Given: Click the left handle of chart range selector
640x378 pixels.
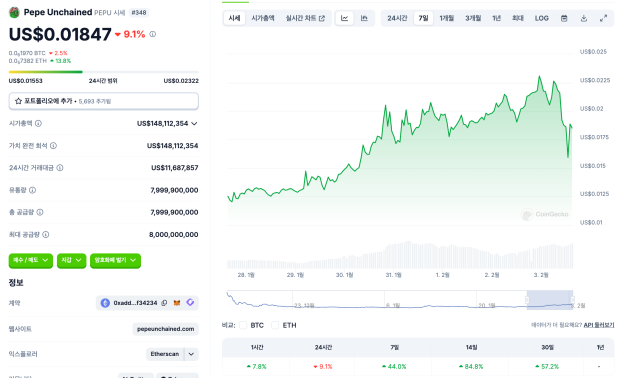Looking at the screenshot, I should pyautogui.click(x=527, y=300).
